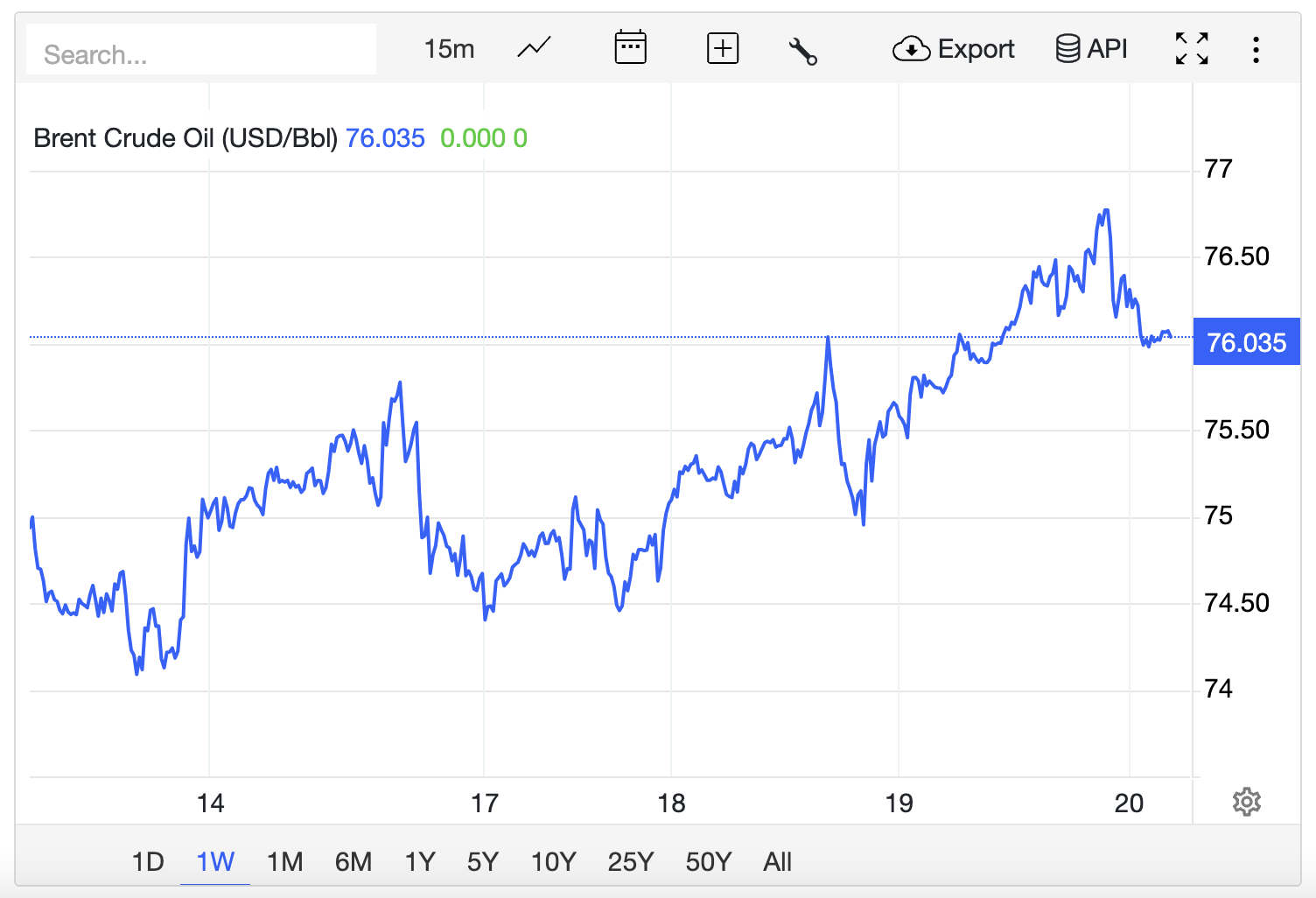Screen dimensions: 1316x898
Task: Click the Brent Crude Oil (USD/Bbl) title
Action: (x=185, y=138)
